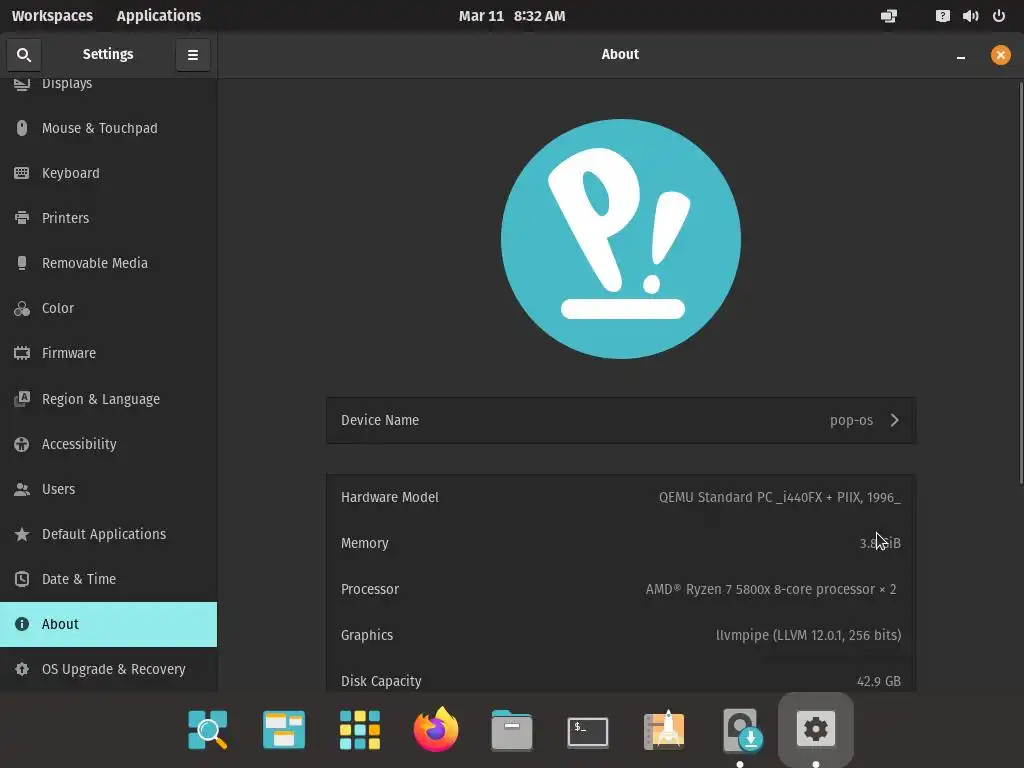Click the Graphics value llvmpipe
Image resolution: width=1024 pixels, height=768 pixels.
point(808,635)
